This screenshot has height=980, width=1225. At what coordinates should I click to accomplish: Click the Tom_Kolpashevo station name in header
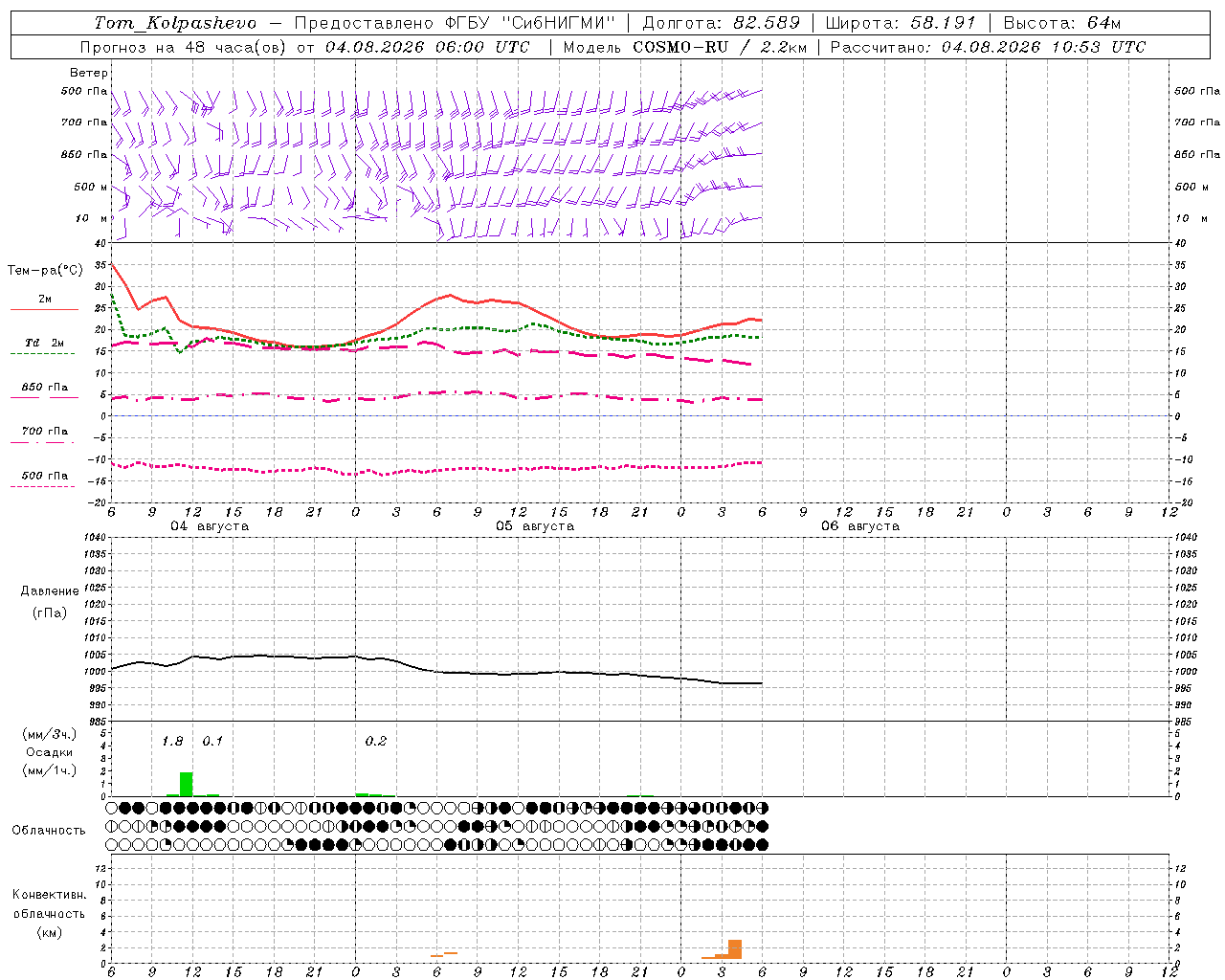tap(176, 23)
